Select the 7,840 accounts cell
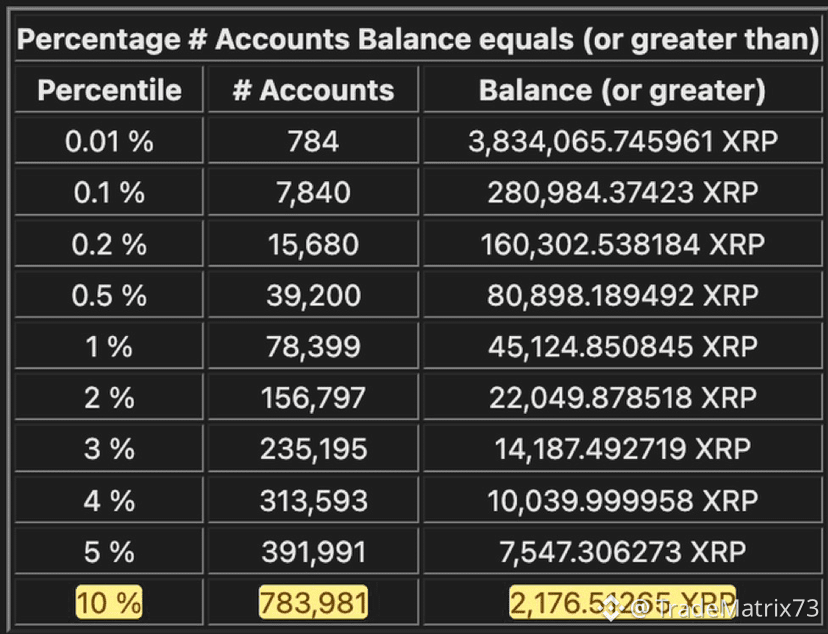The height and width of the screenshot is (634, 828). click(x=313, y=192)
